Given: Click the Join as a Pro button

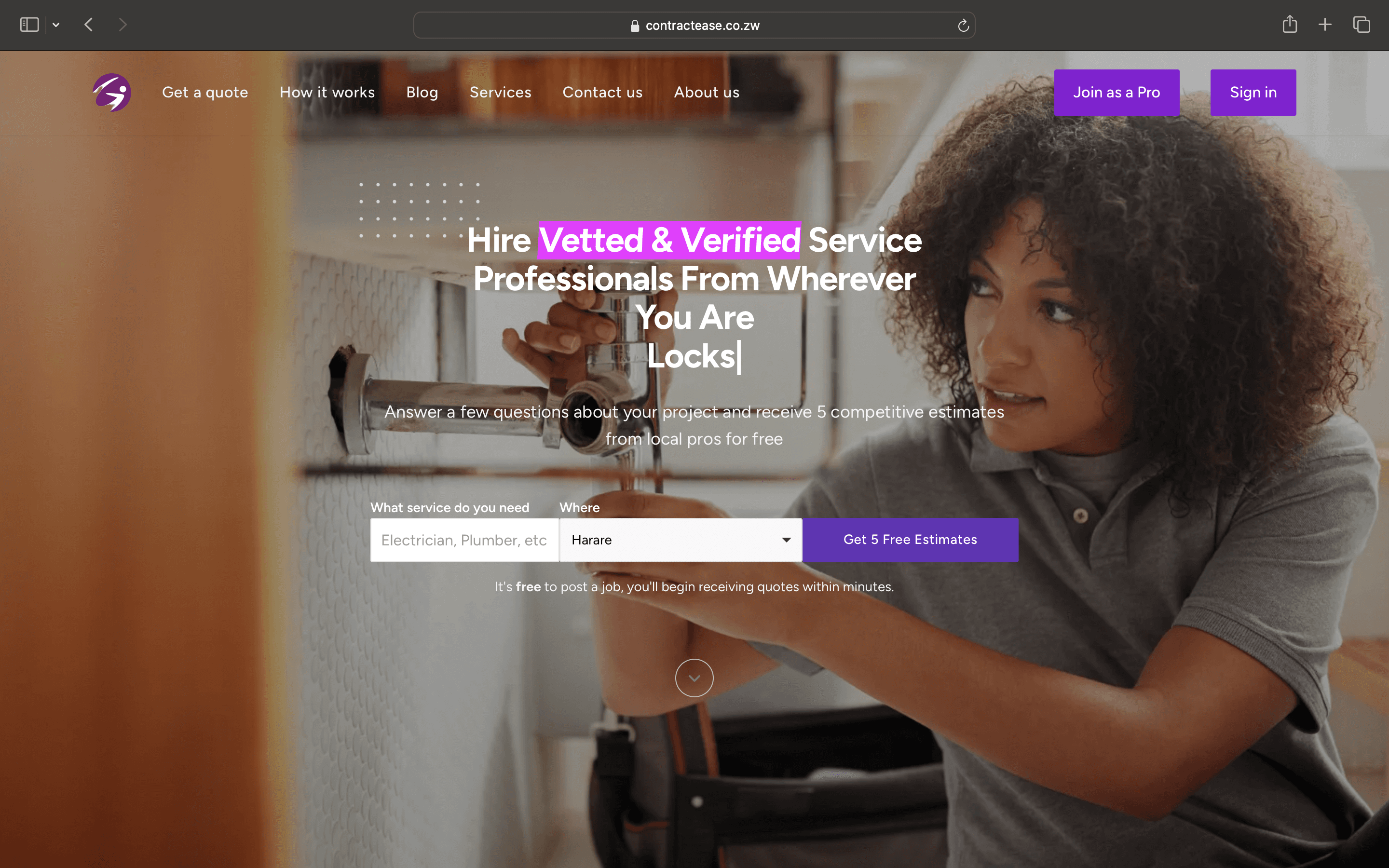Looking at the screenshot, I should pos(1117,93).
